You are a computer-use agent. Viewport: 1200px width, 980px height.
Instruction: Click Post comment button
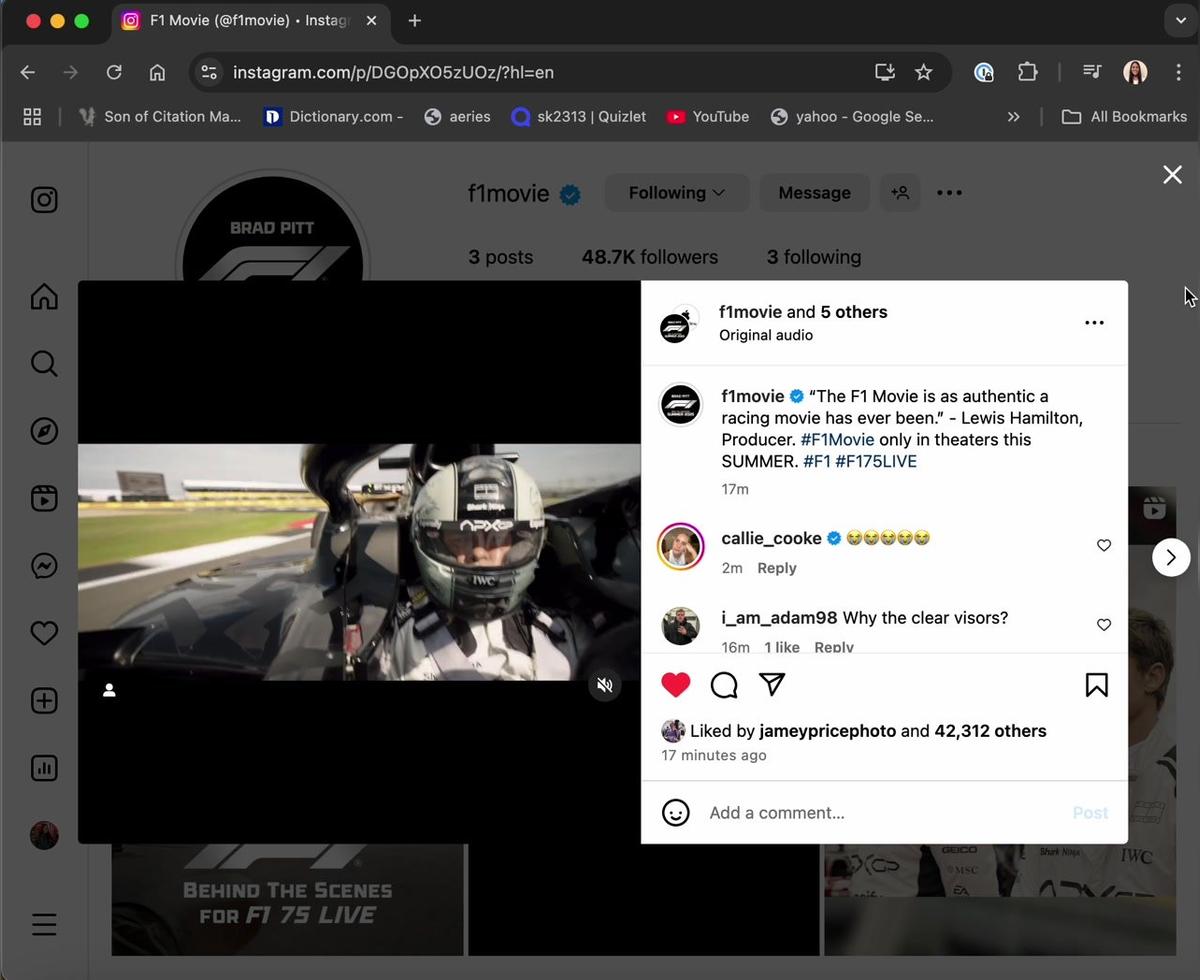pyautogui.click(x=1090, y=813)
